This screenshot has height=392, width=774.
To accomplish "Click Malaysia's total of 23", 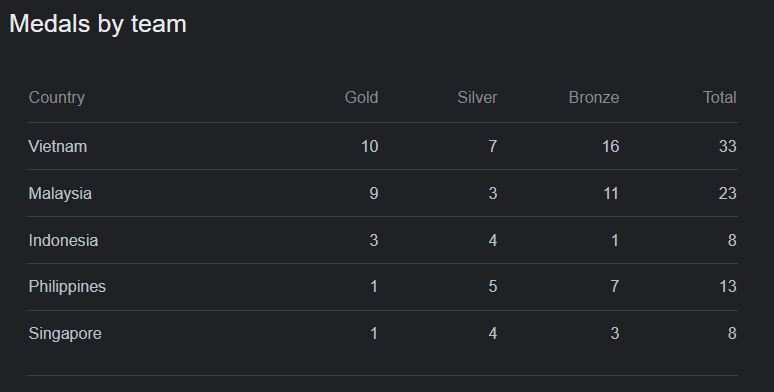I will [728, 193].
